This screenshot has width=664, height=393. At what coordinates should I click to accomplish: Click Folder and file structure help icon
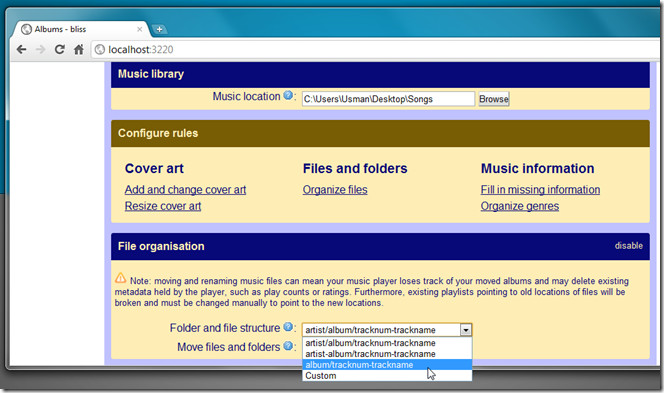[288, 327]
